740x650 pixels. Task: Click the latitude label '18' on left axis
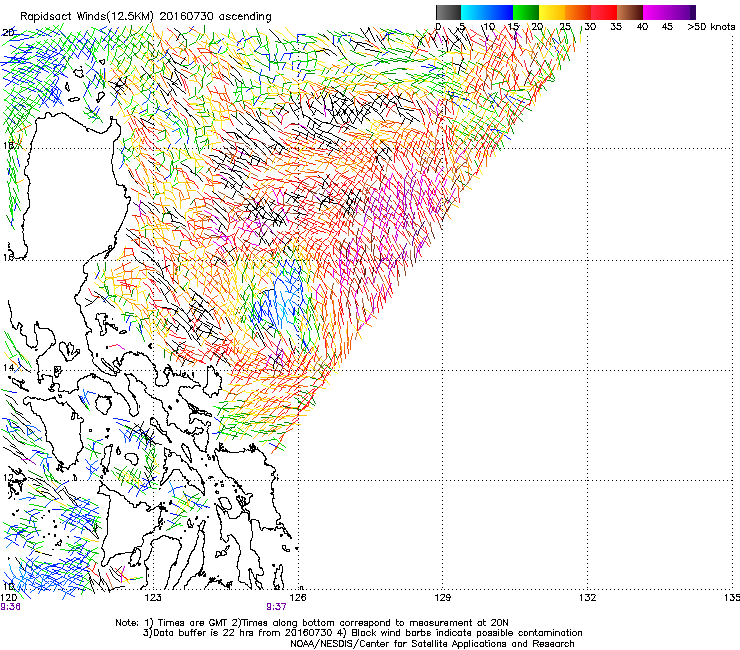[8, 145]
